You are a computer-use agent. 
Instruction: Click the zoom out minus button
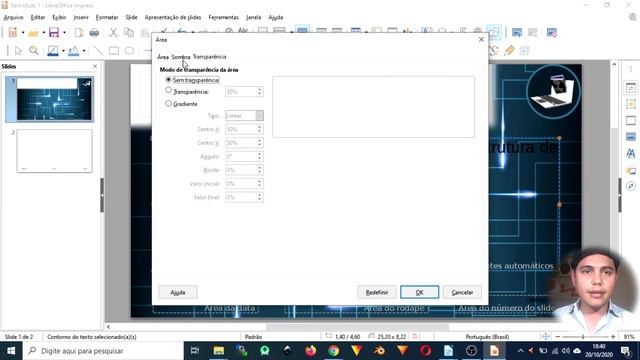pyautogui.click(x=558, y=337)
